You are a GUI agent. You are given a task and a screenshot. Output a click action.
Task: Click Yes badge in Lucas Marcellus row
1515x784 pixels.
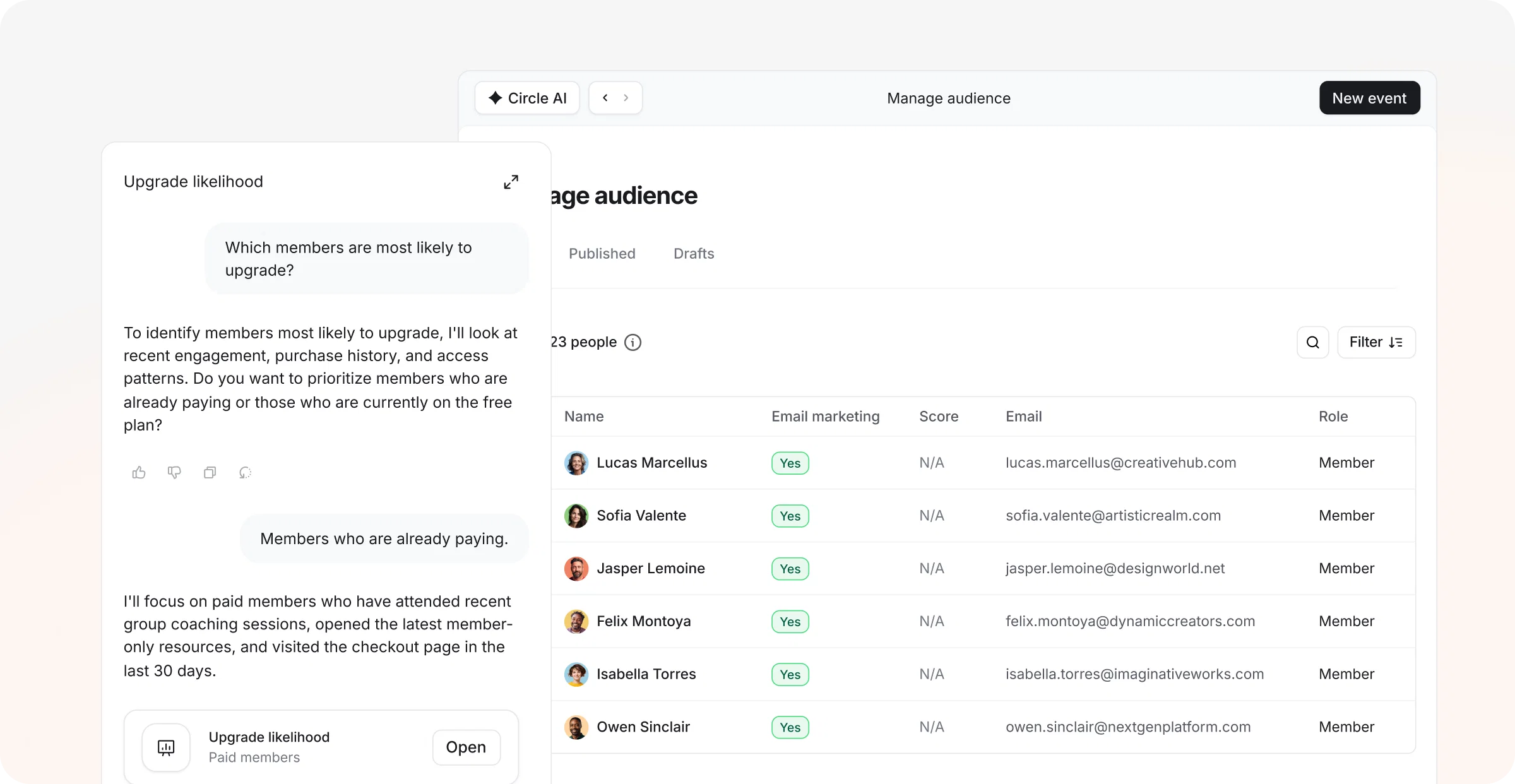(790, 463)
